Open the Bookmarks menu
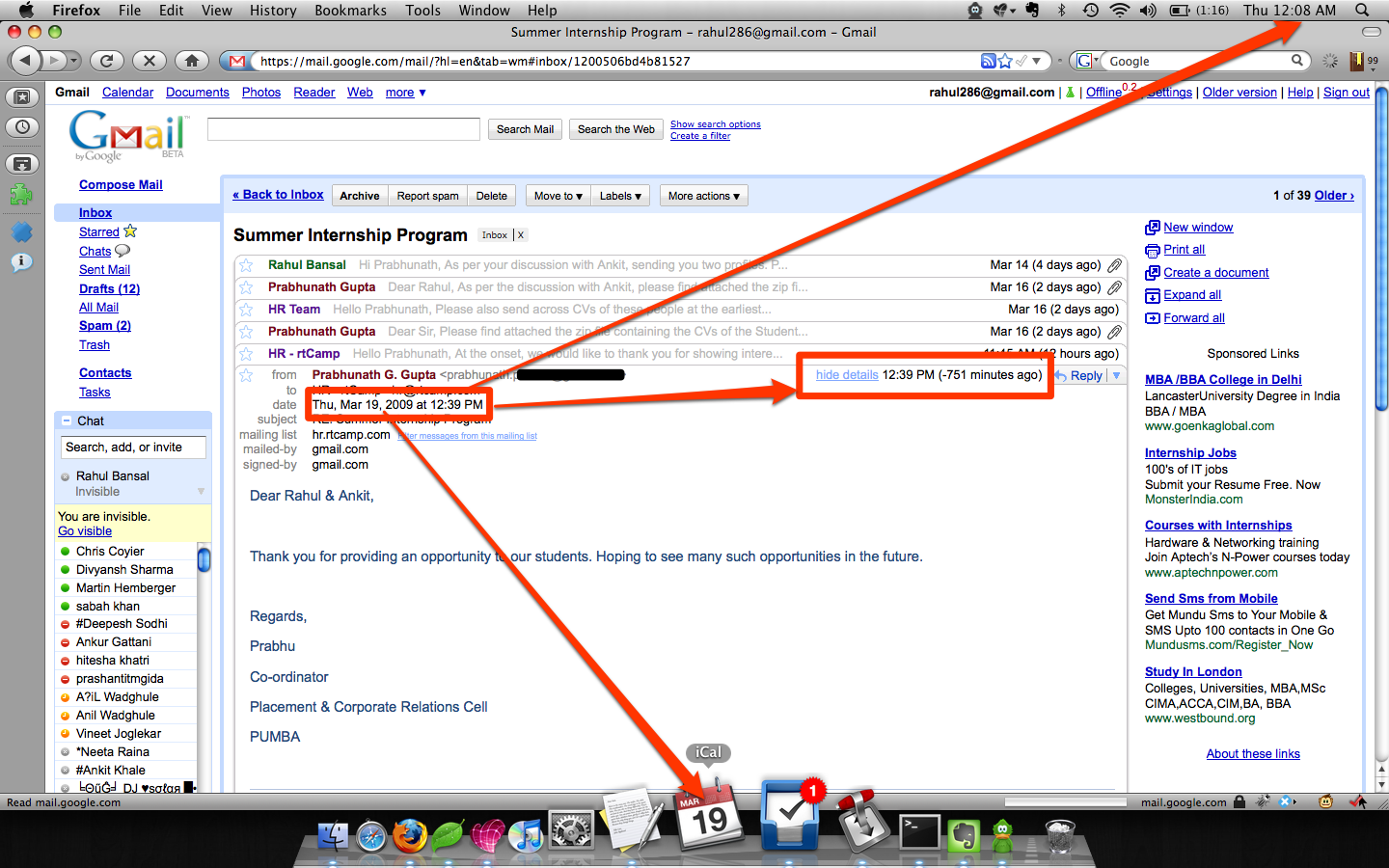 coord(350,10)
